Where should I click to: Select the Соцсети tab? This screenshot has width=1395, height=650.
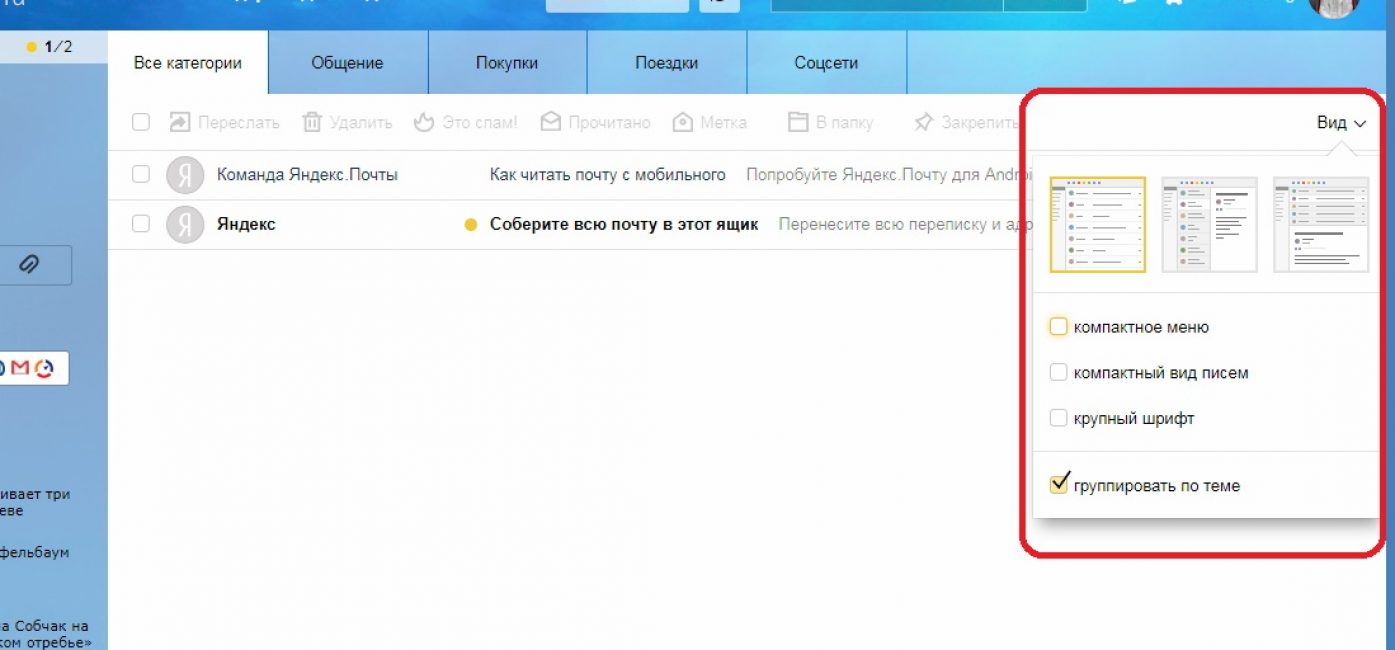click(827, 62)
